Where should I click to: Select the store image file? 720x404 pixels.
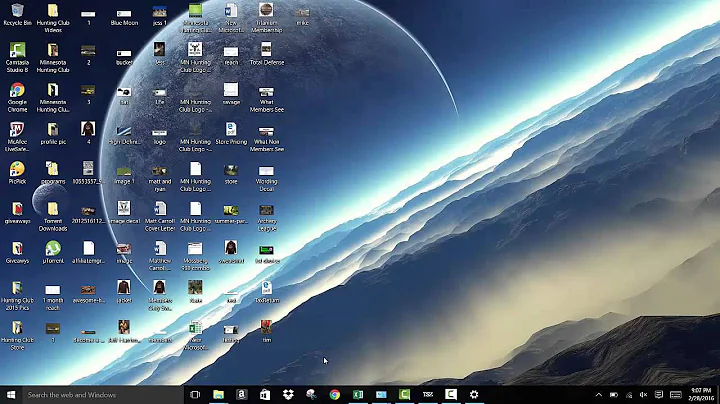(231, 175)
